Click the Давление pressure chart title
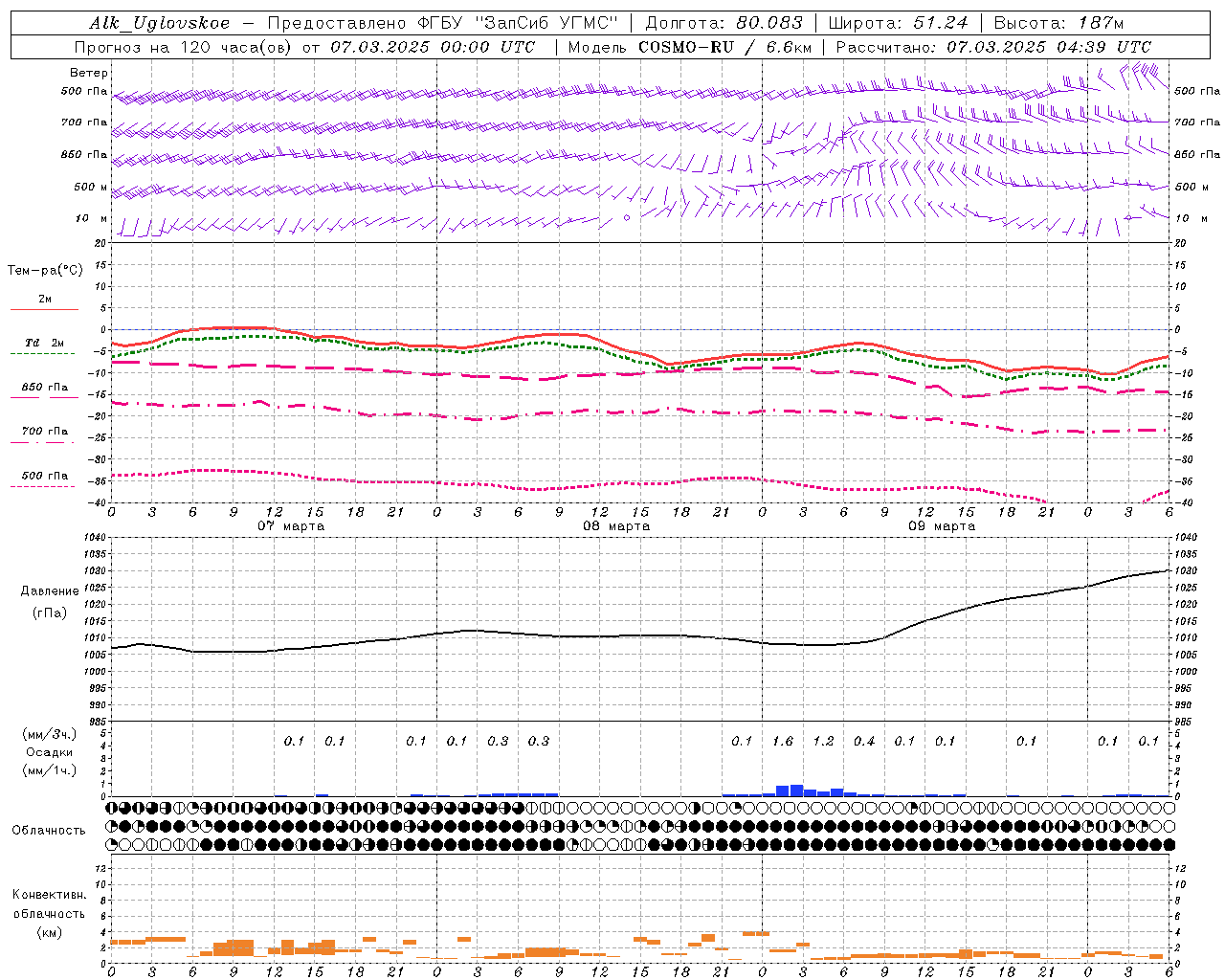 [50, 591]
